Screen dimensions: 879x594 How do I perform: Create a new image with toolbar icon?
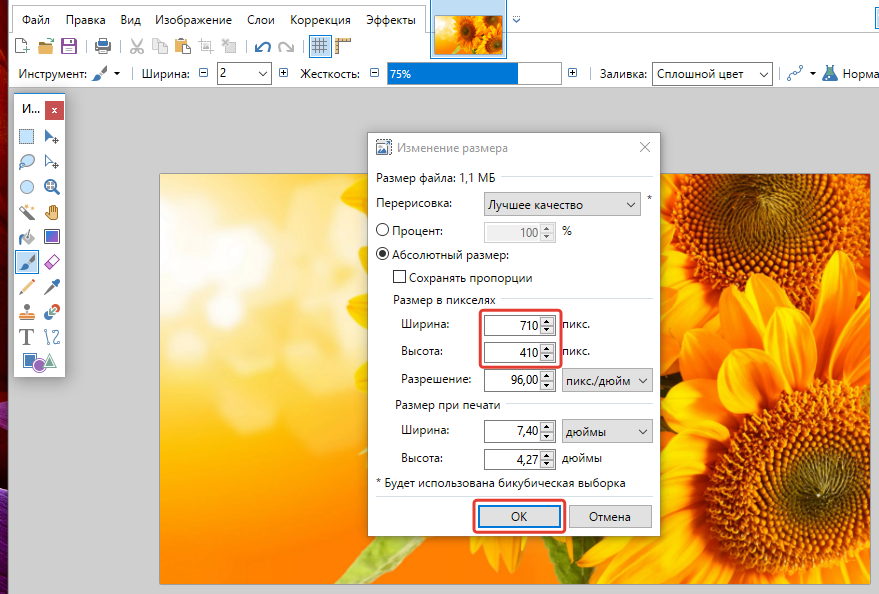click(22, 46)
